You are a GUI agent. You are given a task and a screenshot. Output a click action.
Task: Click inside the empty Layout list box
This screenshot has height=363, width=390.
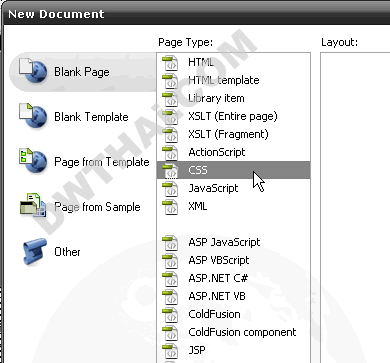[355, 207]
